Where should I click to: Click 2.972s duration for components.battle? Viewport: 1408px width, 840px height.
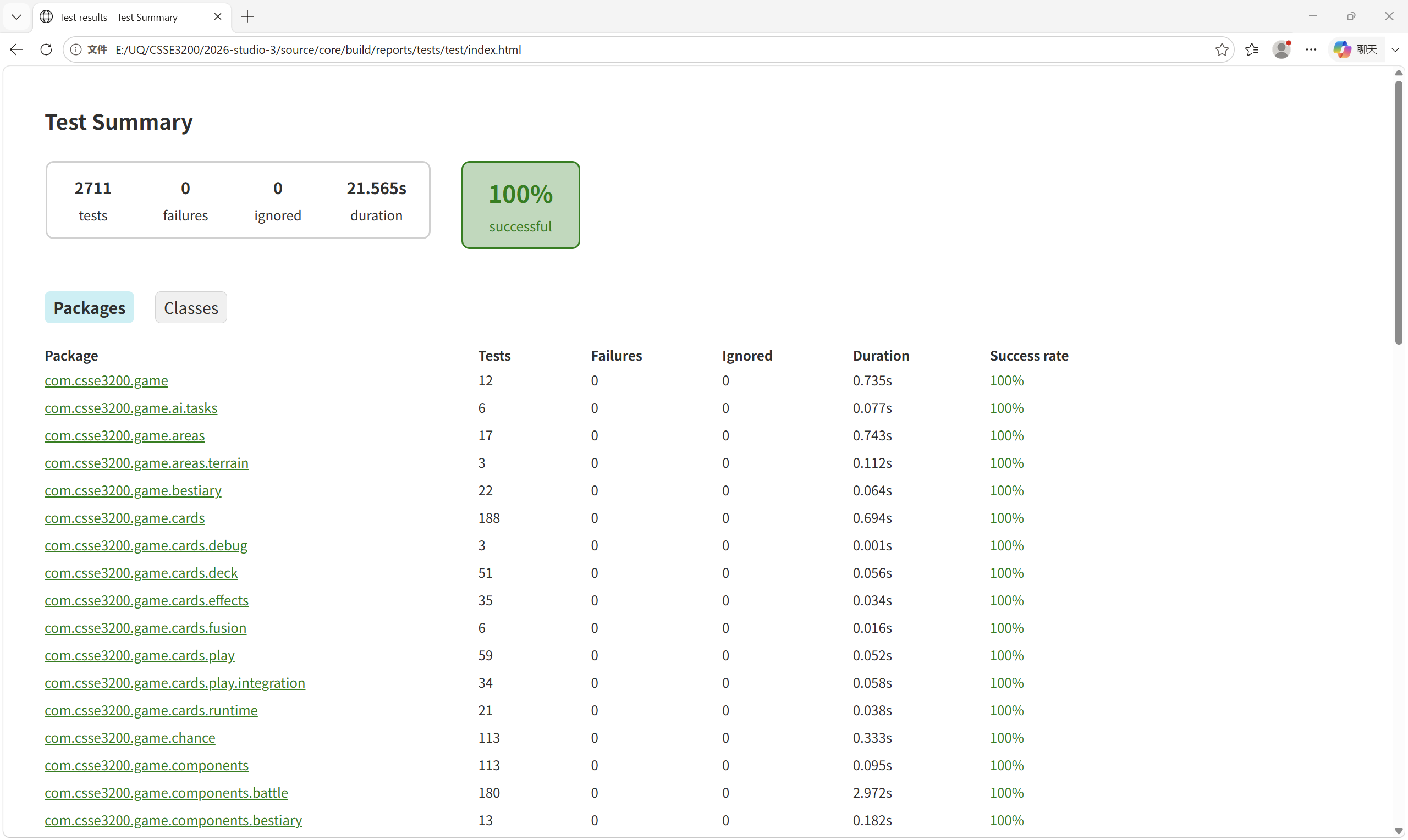point(872,793)
